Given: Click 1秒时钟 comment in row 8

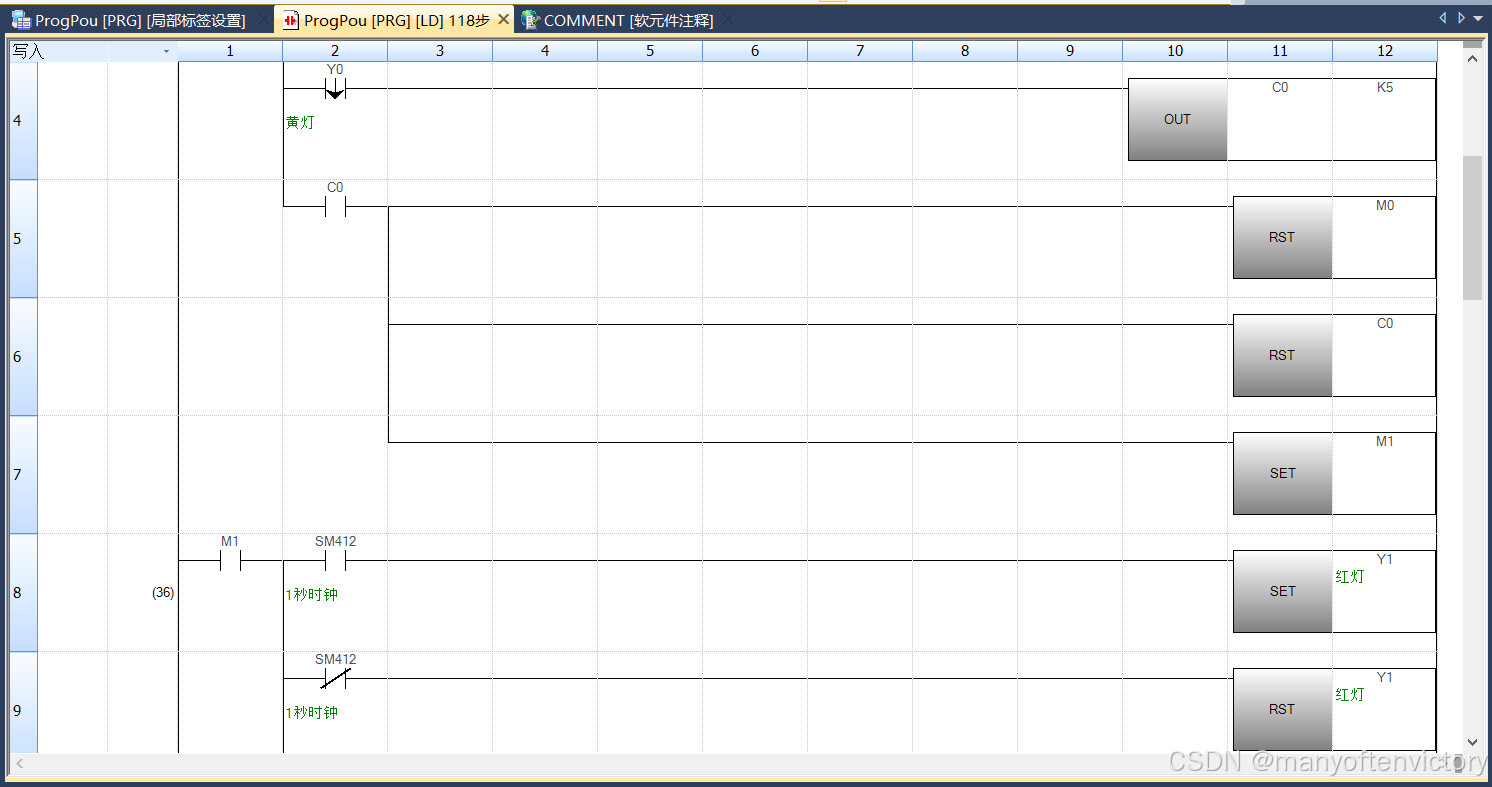Looking at the screenshot, I should click(x=312, y=595).
